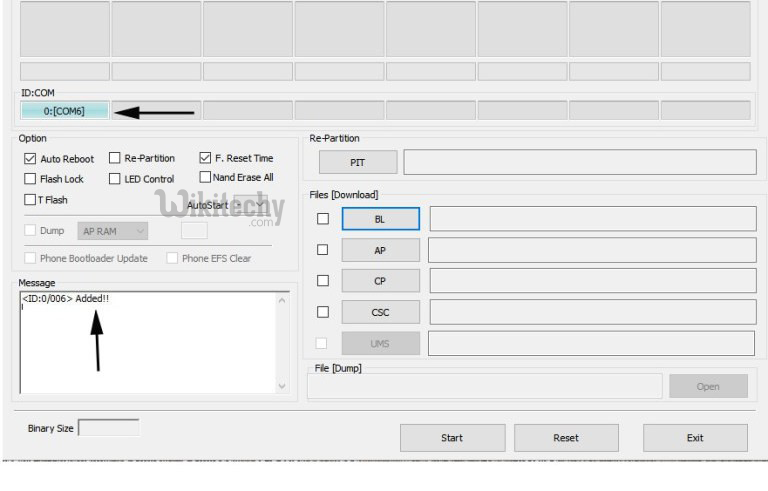Tick the checkbox next to CSC
768x491 pixels.
coord(322,312)
